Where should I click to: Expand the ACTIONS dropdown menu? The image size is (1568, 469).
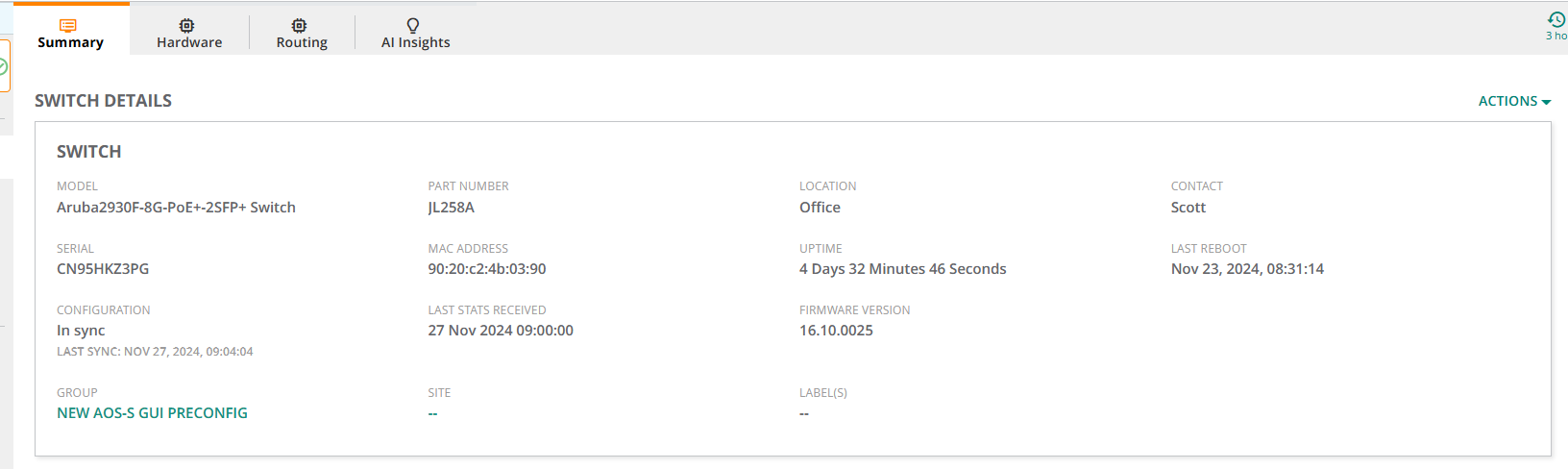click(1507, 101)
